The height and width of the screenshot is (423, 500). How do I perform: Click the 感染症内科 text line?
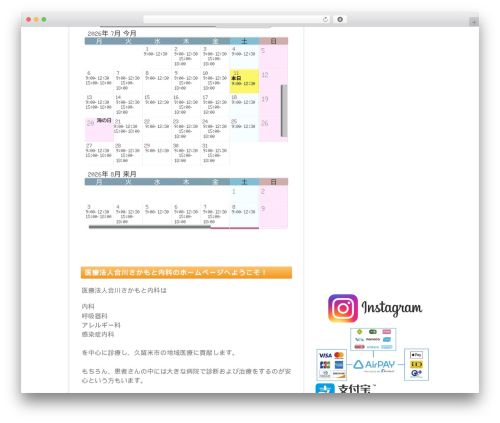(98, 334)
